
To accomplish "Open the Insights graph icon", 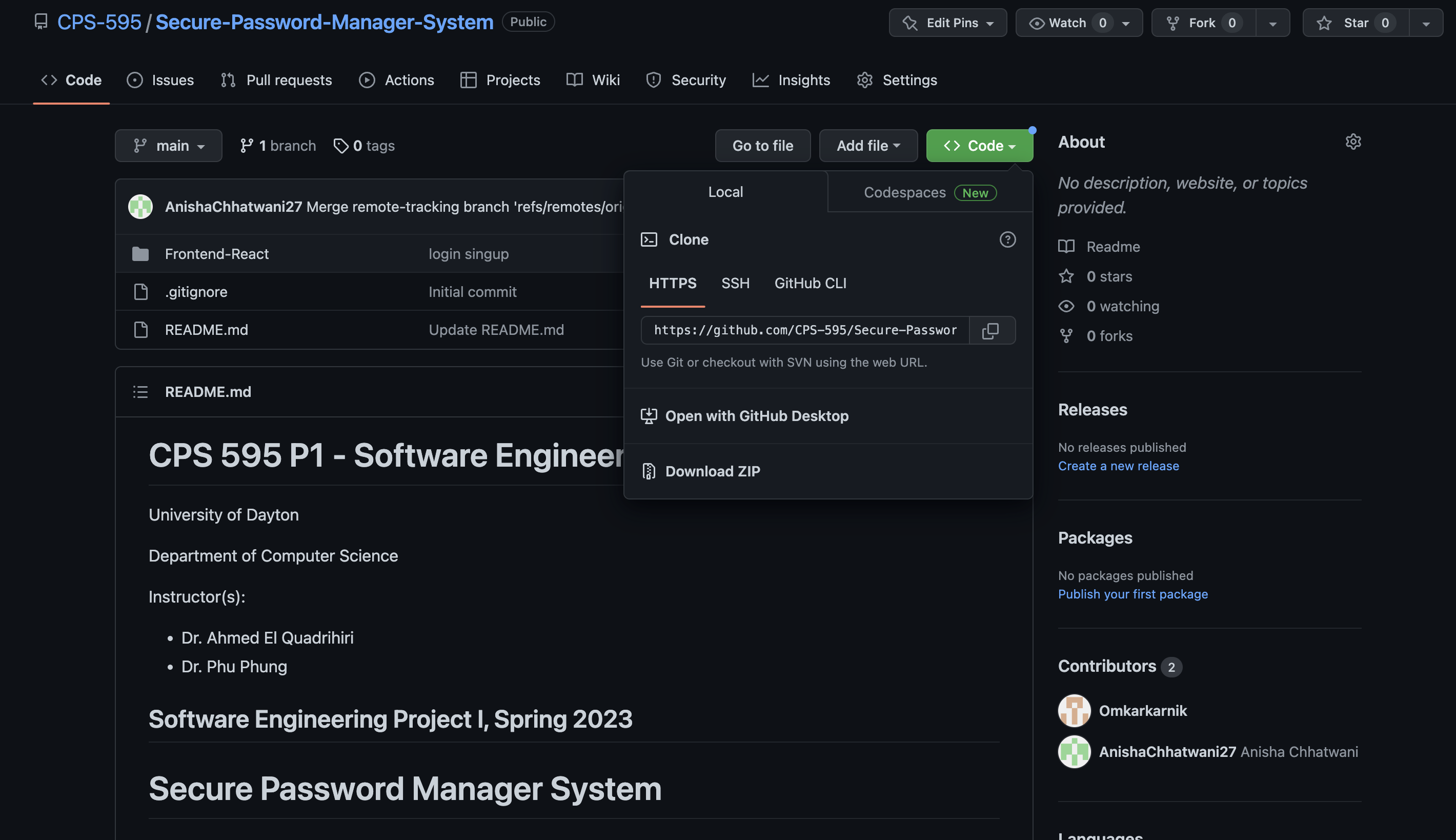I will tap(761, 79).
